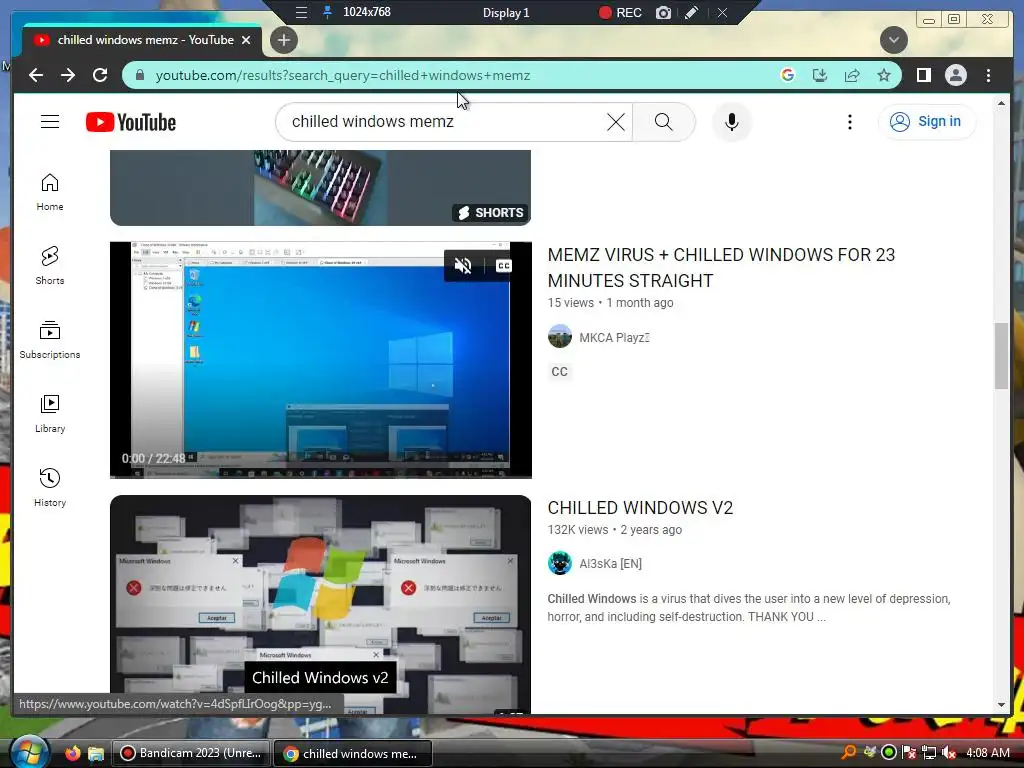
Task: Click the SHORTS badge on the thumbnail
Action: pyautogui.click(x=490, y=213)
